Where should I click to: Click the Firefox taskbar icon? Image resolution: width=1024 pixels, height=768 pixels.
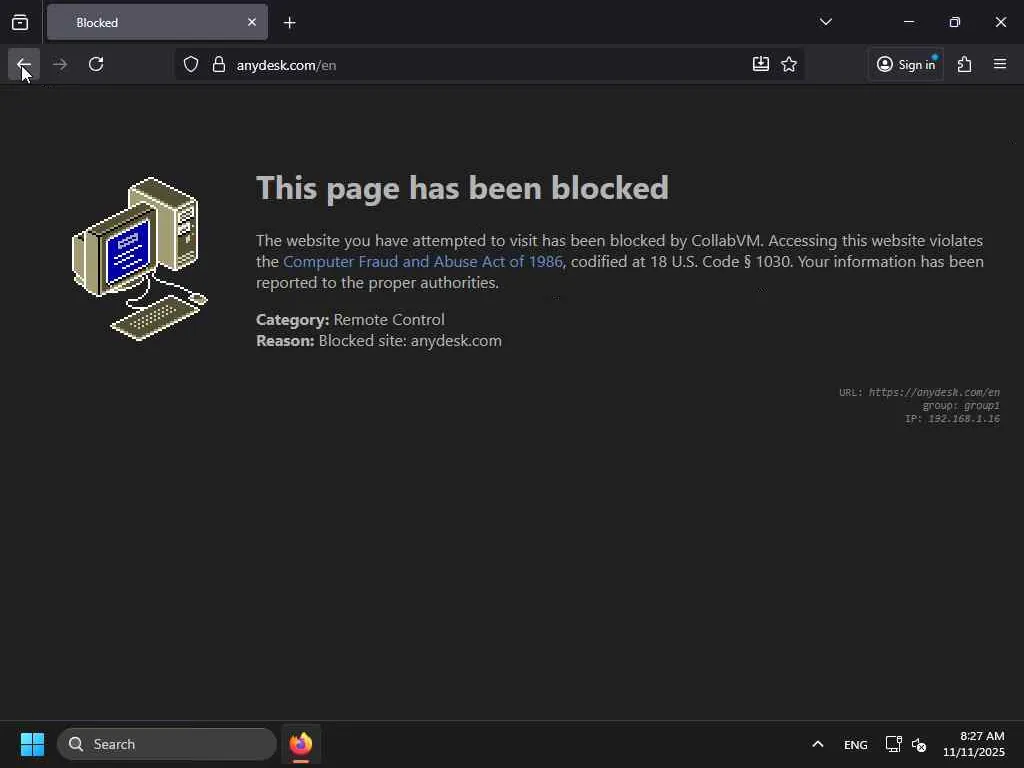click(x=301, y=744)
